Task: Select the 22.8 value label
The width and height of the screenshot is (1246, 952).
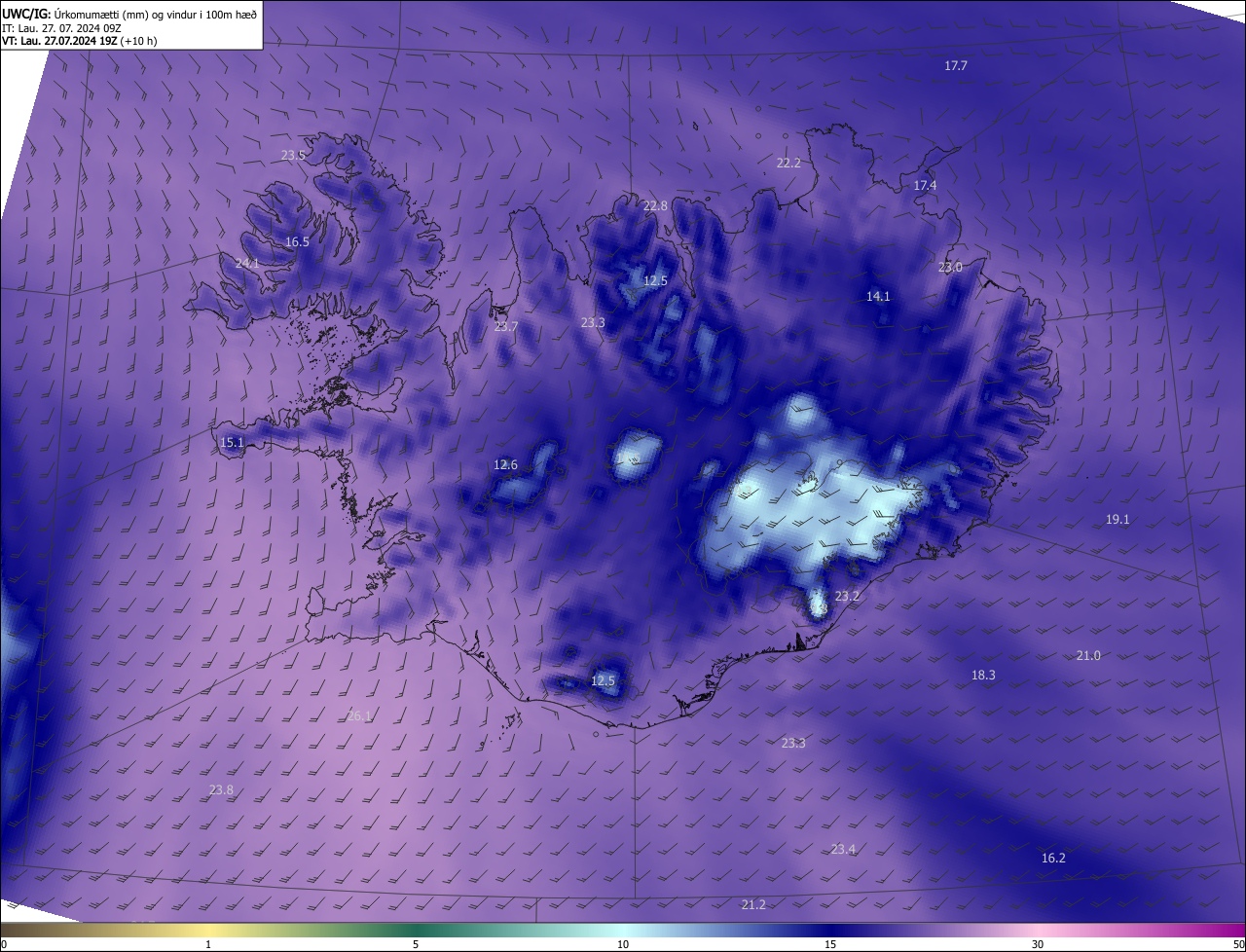Action: [655, 206]
